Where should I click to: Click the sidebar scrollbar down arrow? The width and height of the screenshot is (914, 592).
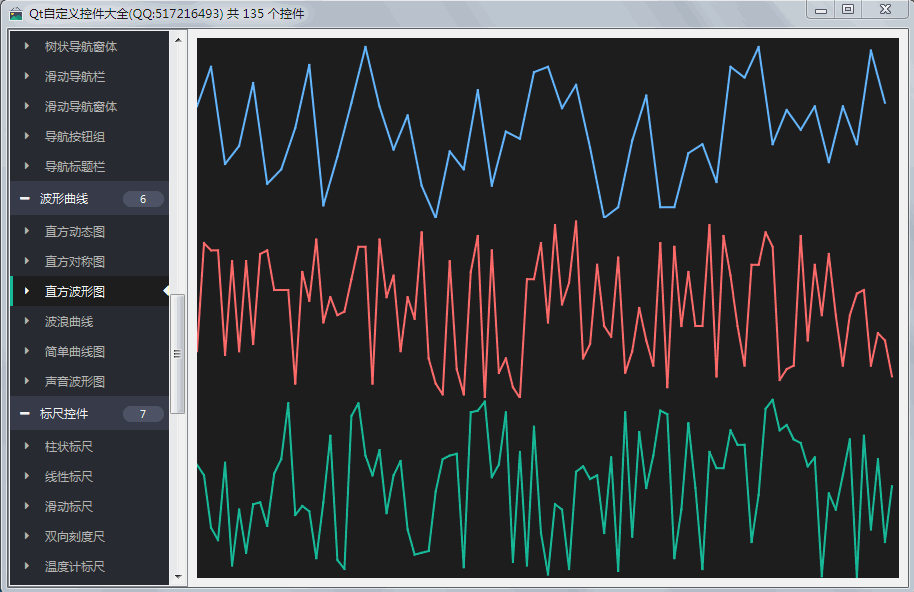click(178, 577)
